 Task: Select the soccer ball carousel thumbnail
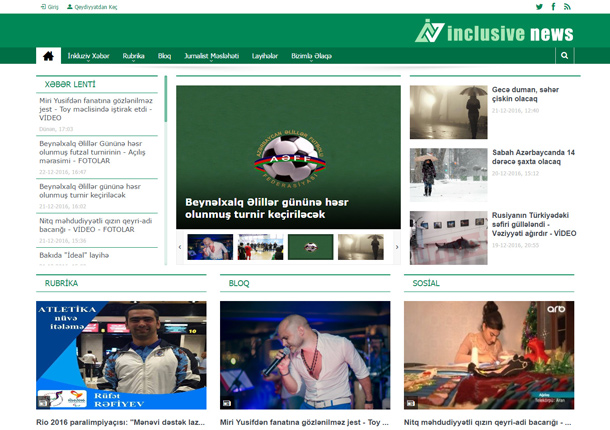310,247
